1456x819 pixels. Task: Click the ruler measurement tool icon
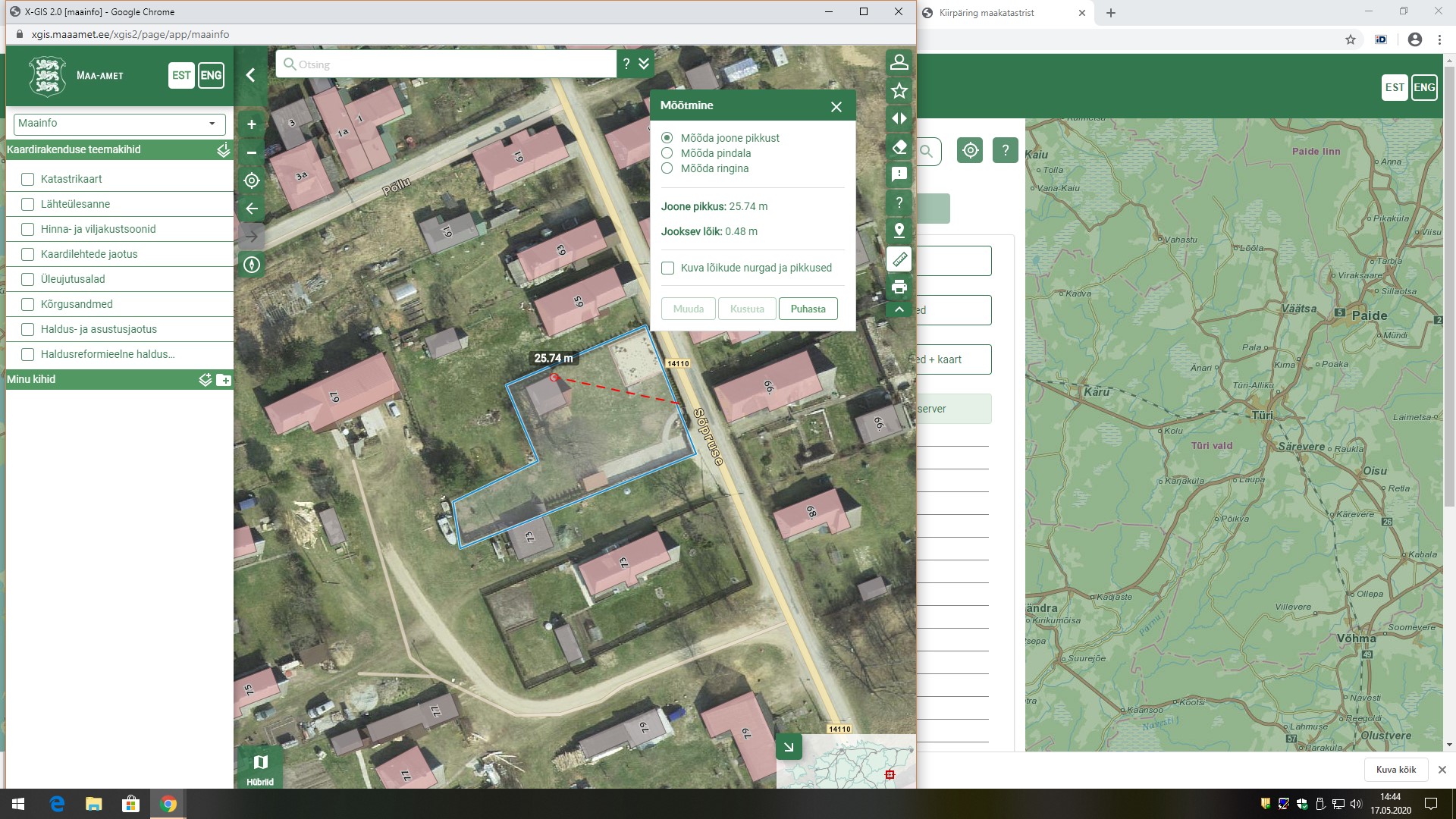click(899, 259)
